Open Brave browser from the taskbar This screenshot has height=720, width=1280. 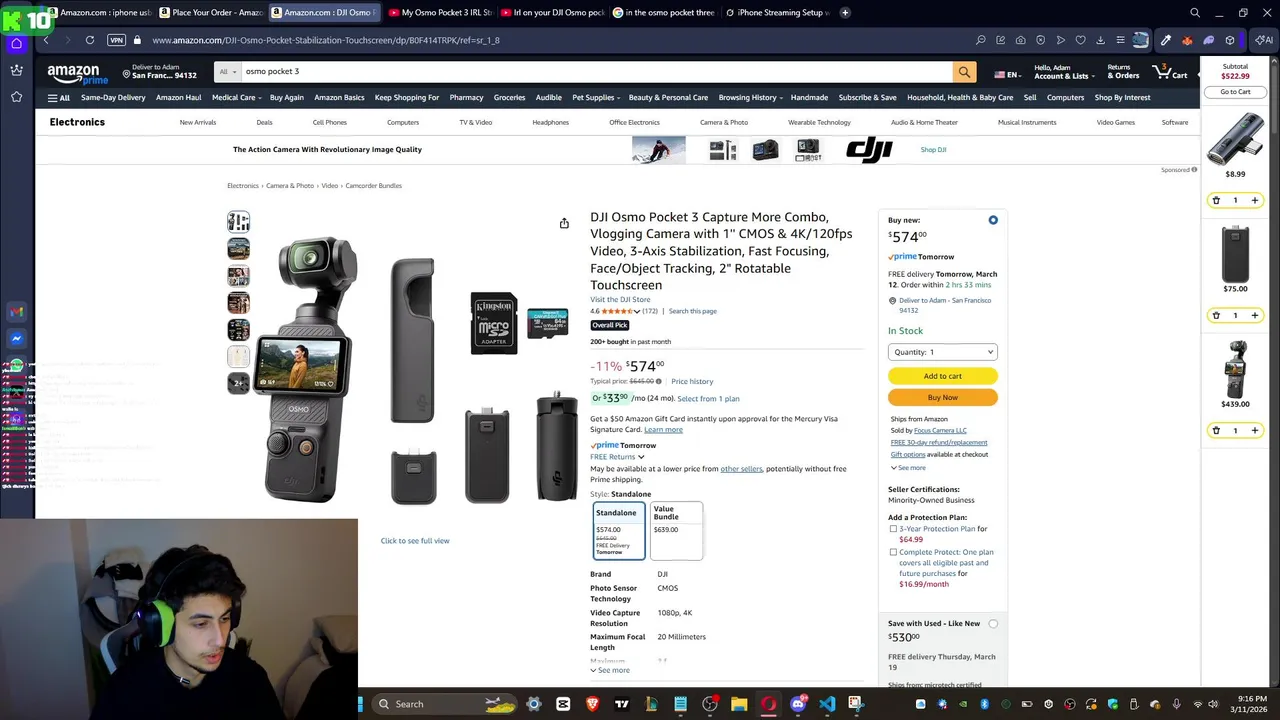tap(592, 704)
